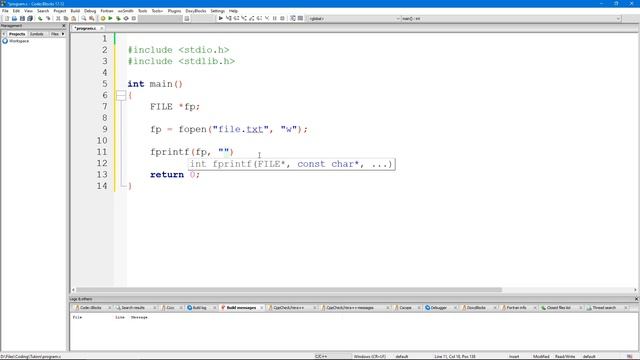Click the Run to cursor debug icon
This screenshot has width=640, height=360.
tap(228, 18)
